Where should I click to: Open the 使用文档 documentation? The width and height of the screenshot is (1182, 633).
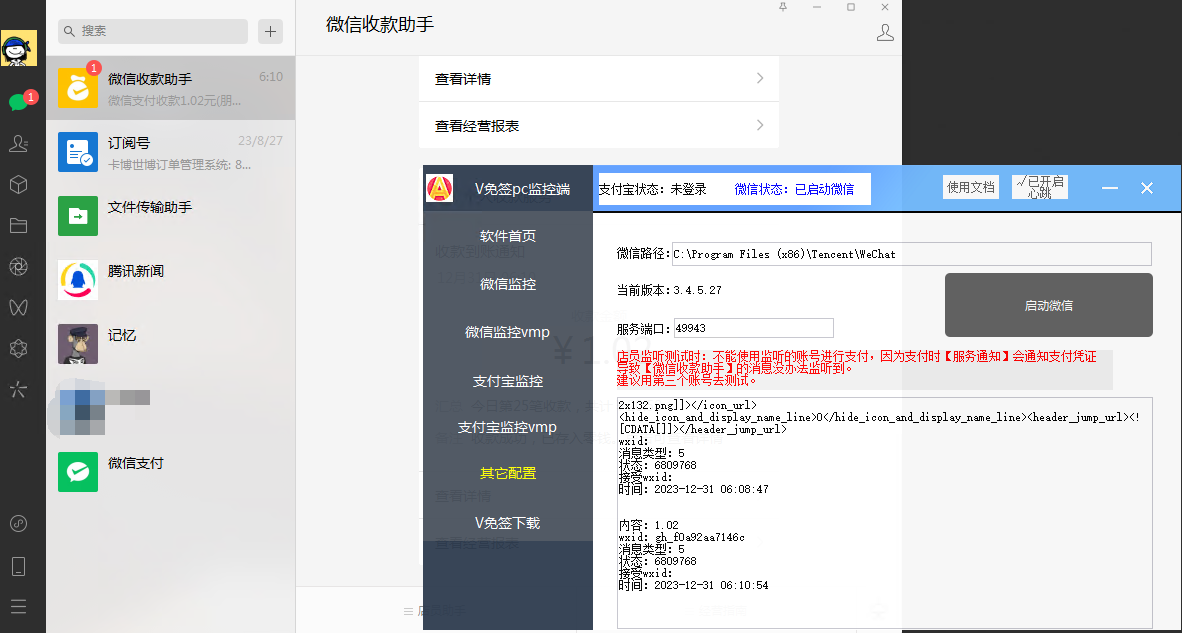pyautogui.click(x=970, y=186)
